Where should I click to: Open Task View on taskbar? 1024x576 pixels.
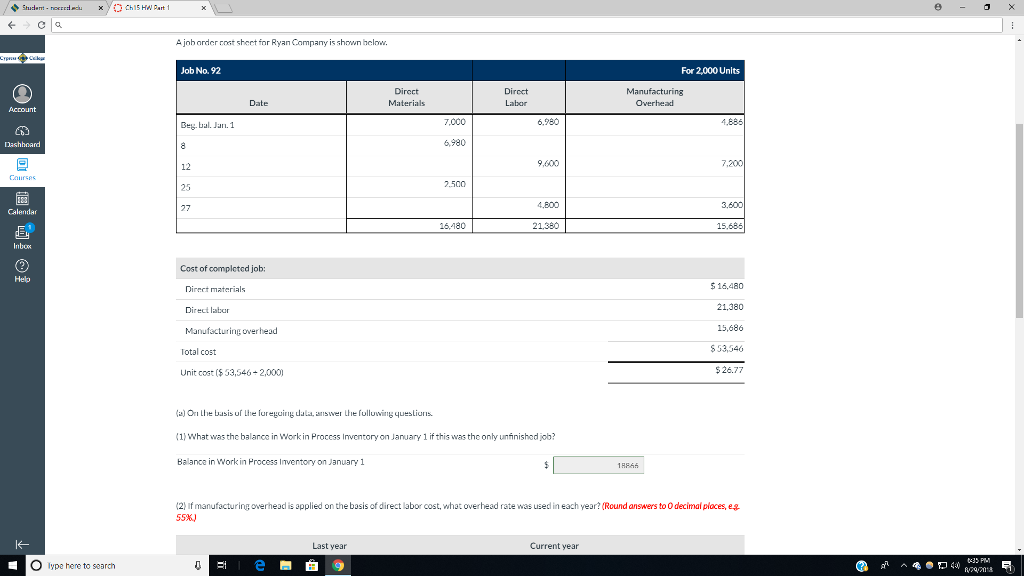[221, 566]
